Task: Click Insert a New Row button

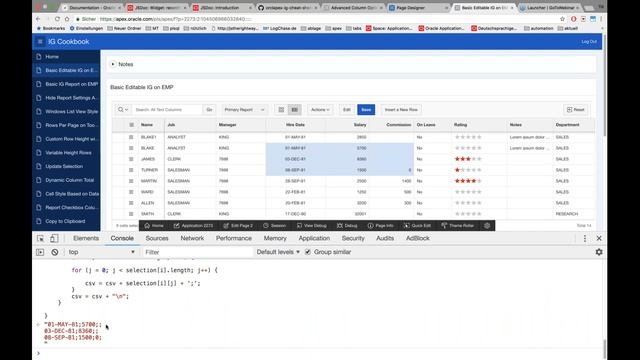Action: (x=401, y=110)
